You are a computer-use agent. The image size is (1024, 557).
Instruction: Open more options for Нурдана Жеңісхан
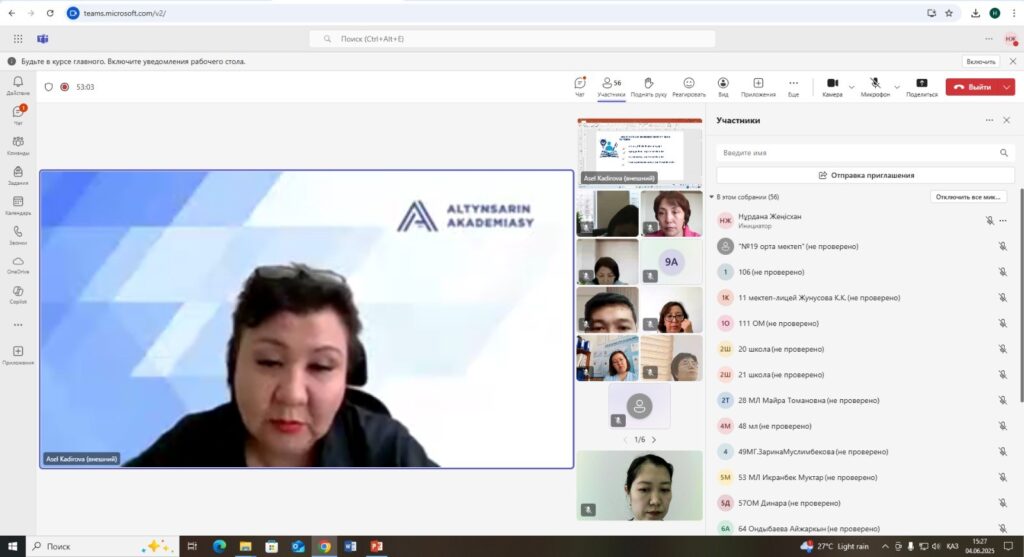[x=1003, y=221]
